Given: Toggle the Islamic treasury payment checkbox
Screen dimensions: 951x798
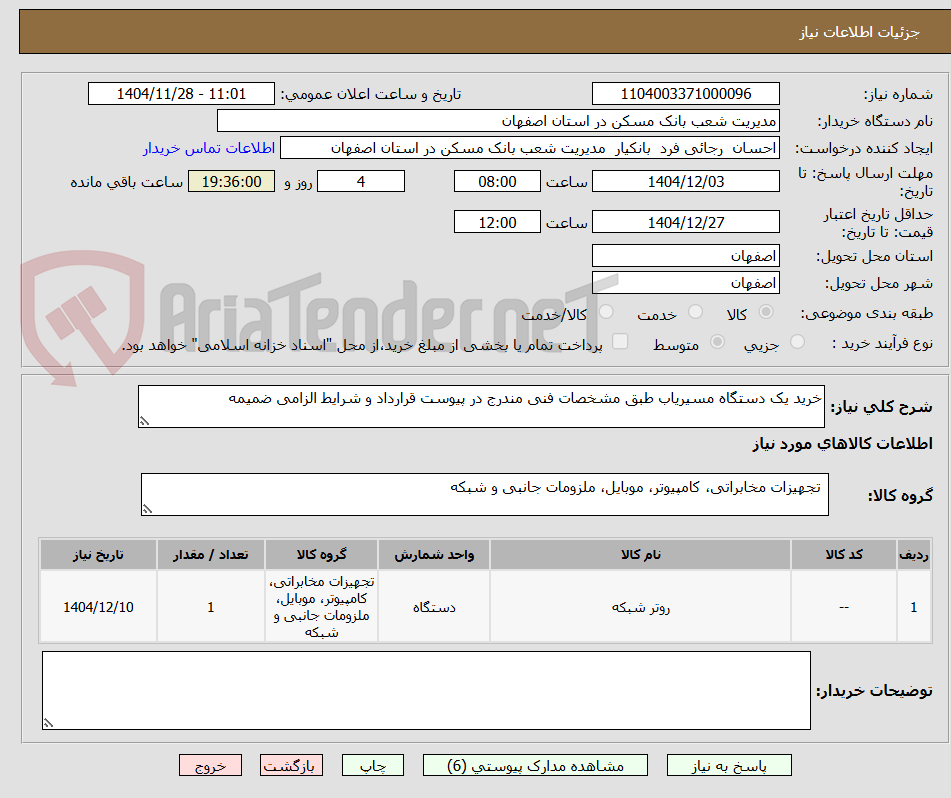Looking at the screenshot, I should (x=620, y=341).
